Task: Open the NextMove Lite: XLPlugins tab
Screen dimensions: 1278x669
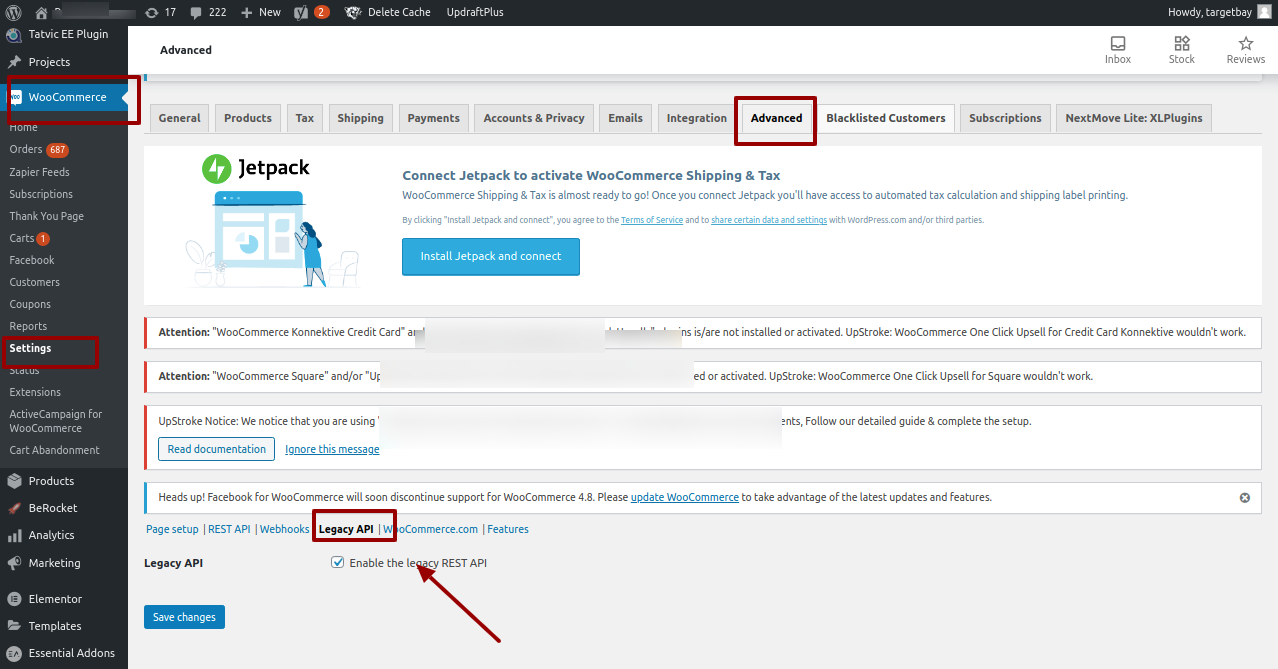Action: click(x=1135, y=118)
